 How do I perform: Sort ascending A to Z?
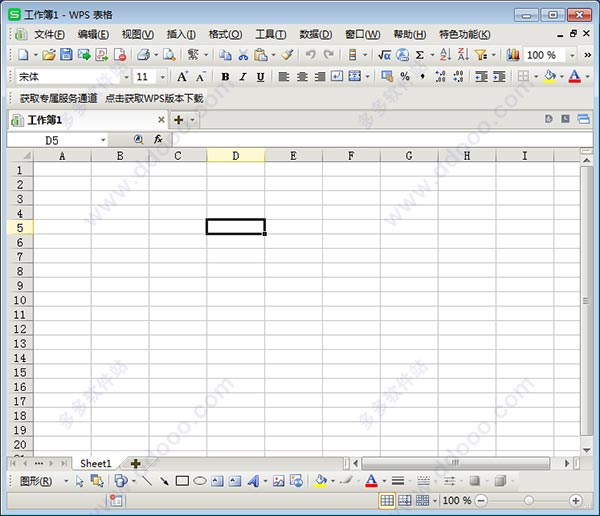(x=445, y=55)
